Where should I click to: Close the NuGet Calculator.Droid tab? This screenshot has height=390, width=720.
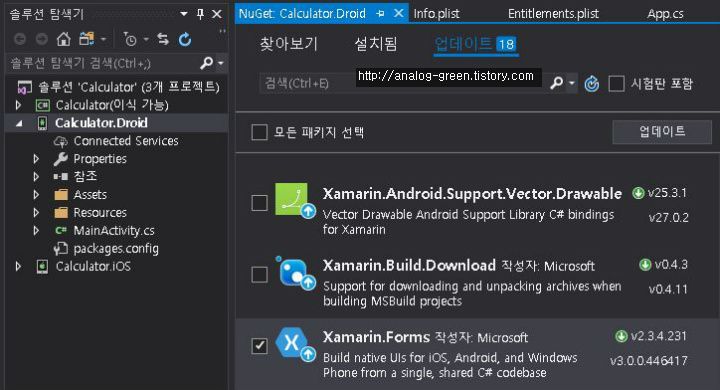coord(399,14)
